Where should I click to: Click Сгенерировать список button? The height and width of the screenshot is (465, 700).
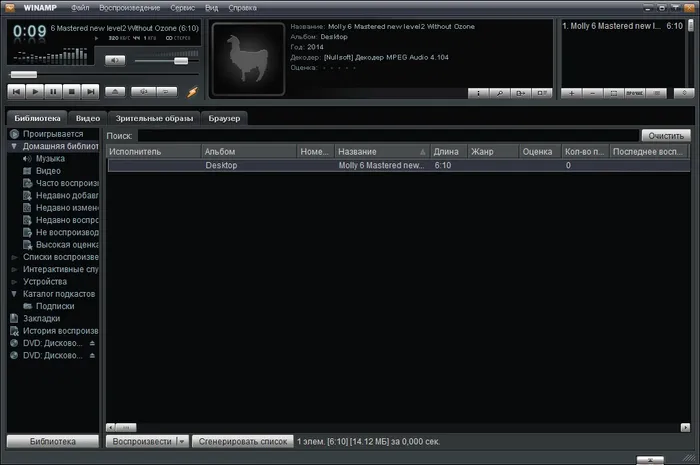[x=243, y=441]
